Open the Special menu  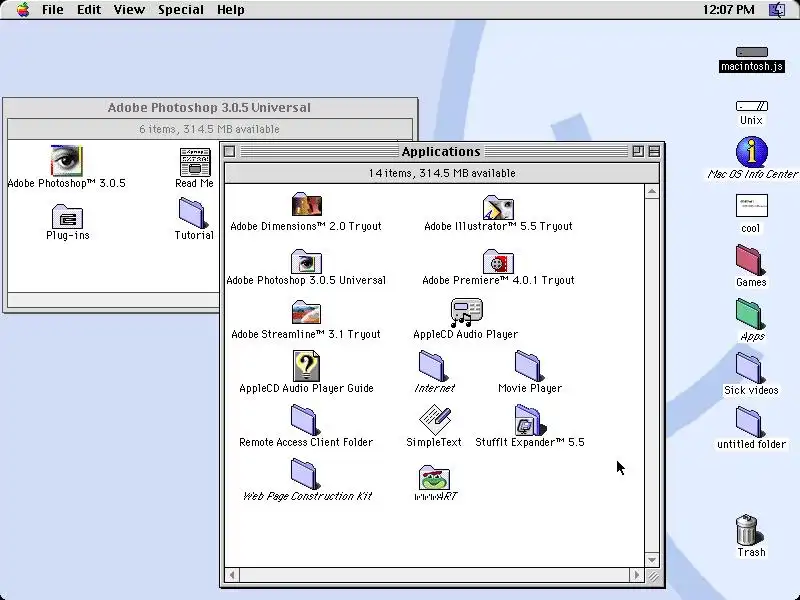click(x=181, y=10)
